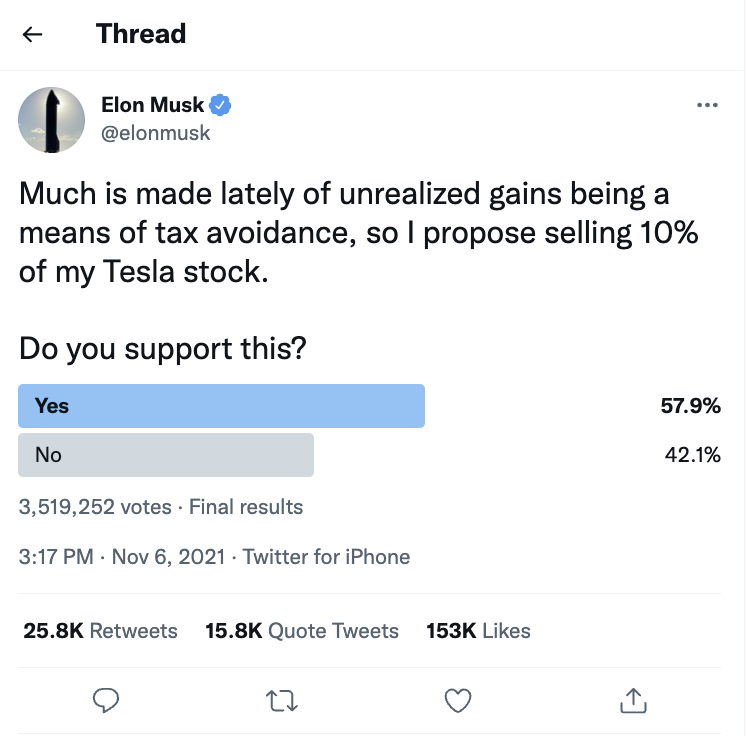Like the tweet with heart icon
This screenshot has width=746, height=736.
[458, 700]
